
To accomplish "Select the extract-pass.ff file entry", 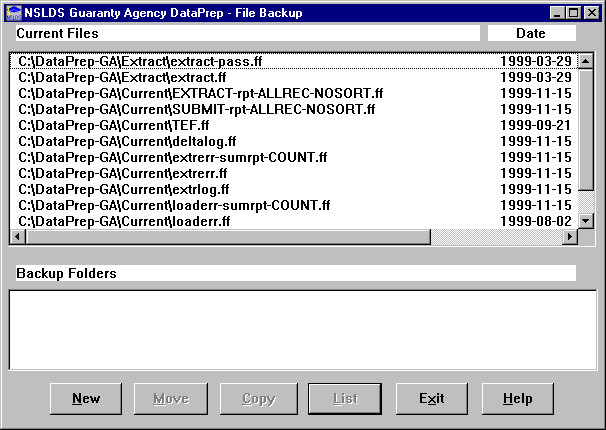I will pos(140,61).
